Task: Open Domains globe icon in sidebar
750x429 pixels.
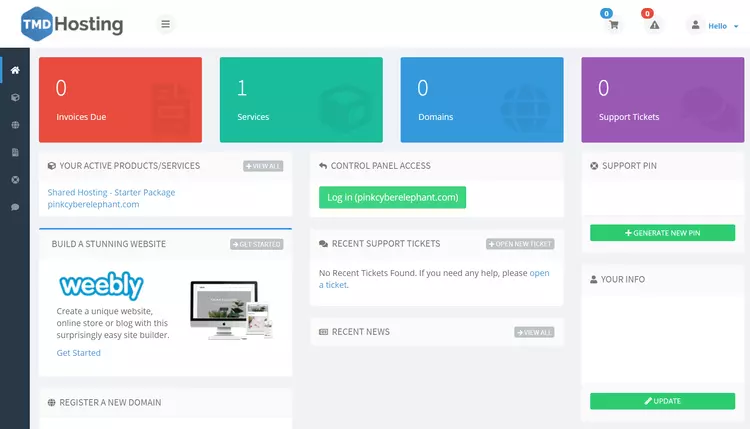Action: click(15, 125)
